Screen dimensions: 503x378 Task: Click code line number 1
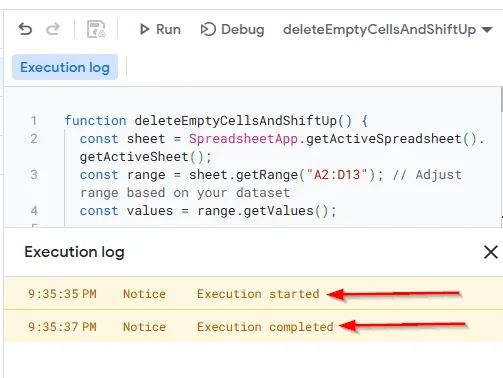[34, 121]
